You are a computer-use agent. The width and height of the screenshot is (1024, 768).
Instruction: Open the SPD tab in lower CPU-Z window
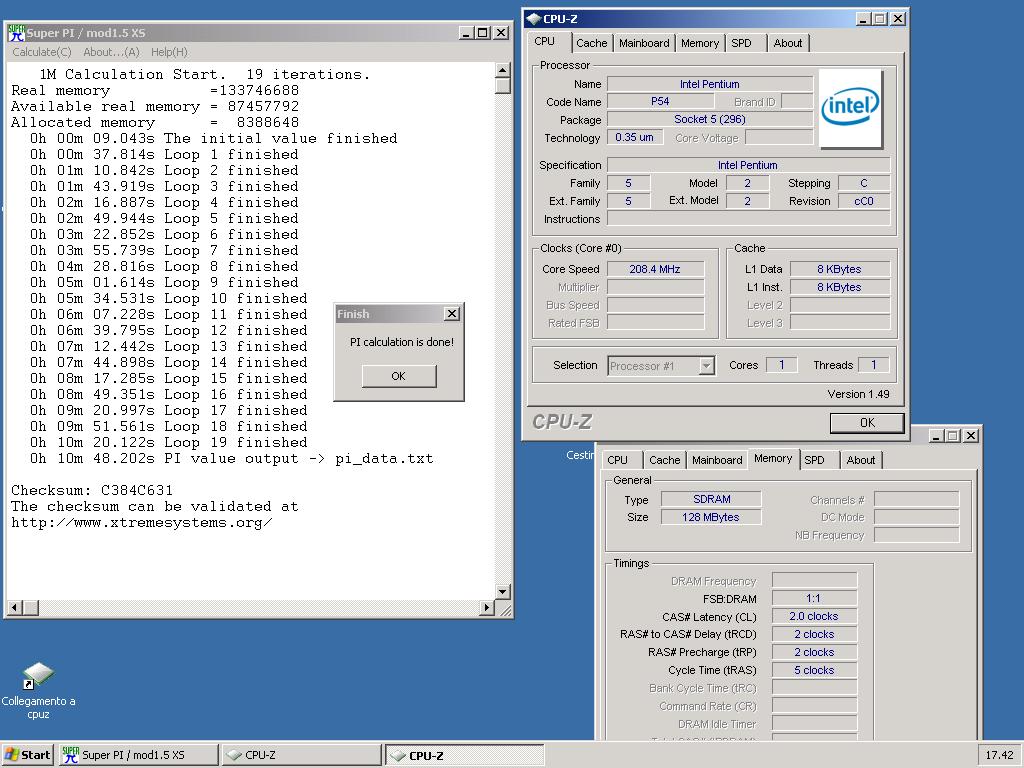[x=814, y=460]
